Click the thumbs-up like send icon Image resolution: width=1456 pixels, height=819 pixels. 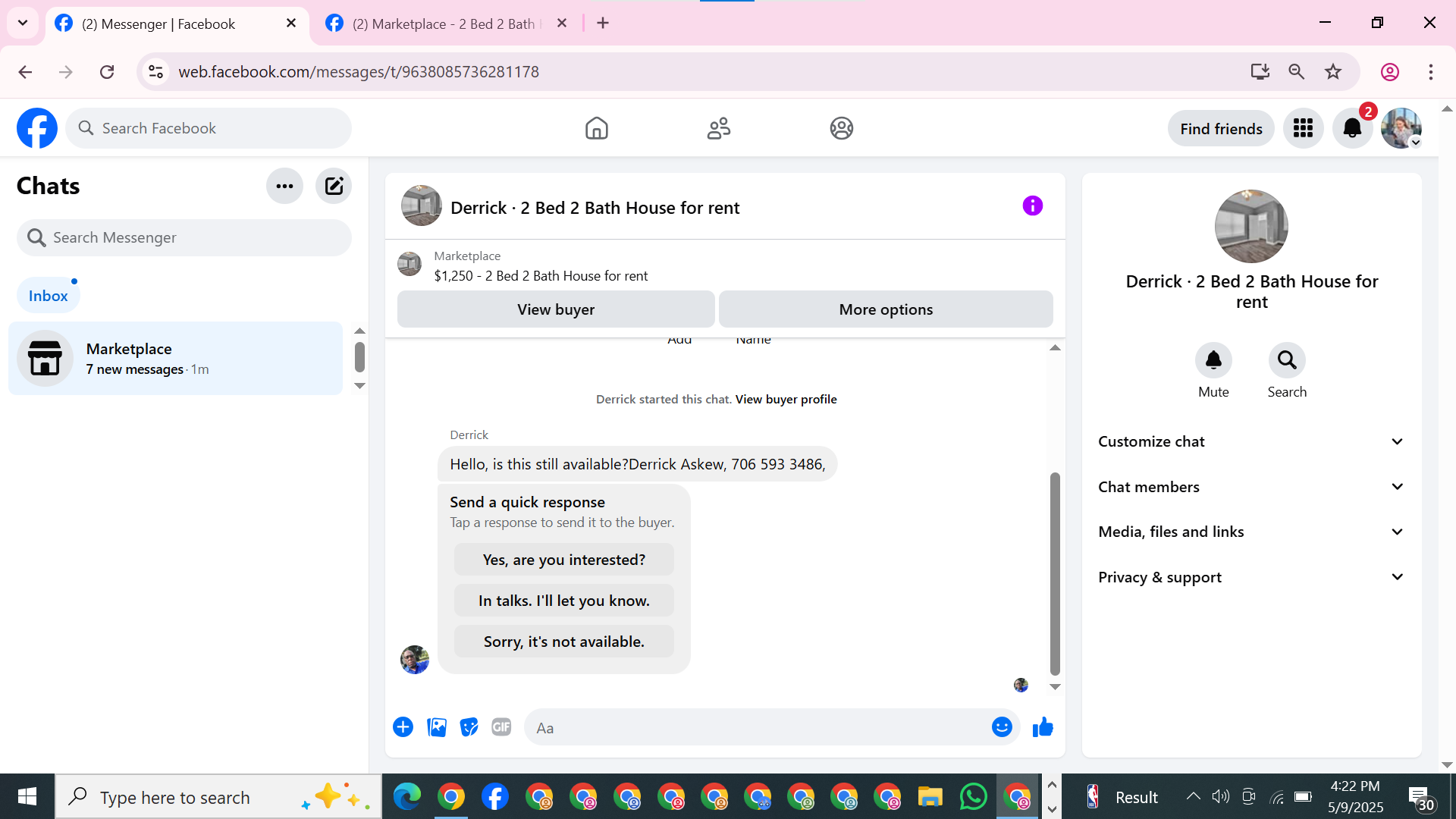tap(1043, 727)
